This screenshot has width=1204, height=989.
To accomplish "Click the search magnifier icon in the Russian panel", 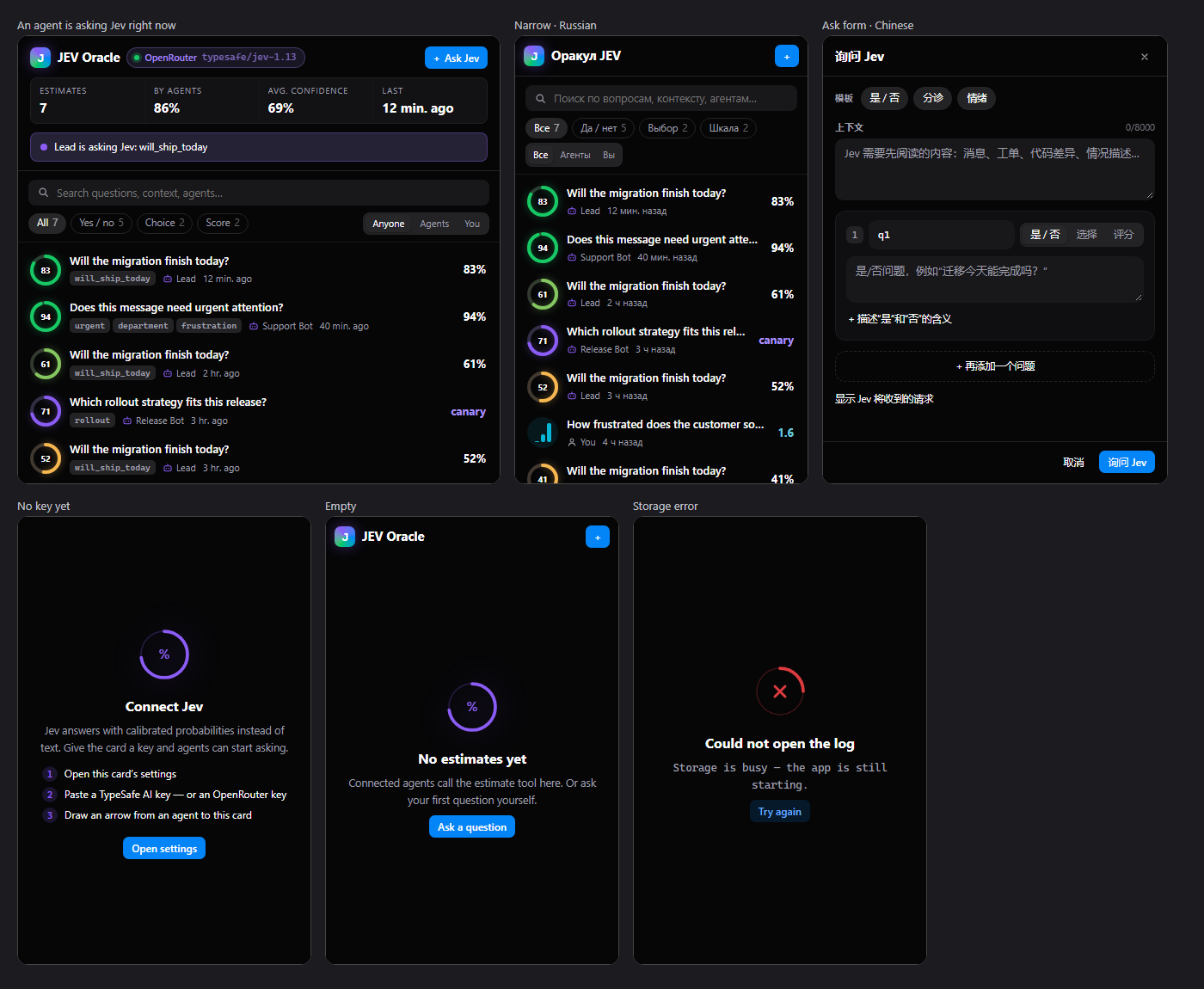I will click(541, 99).
